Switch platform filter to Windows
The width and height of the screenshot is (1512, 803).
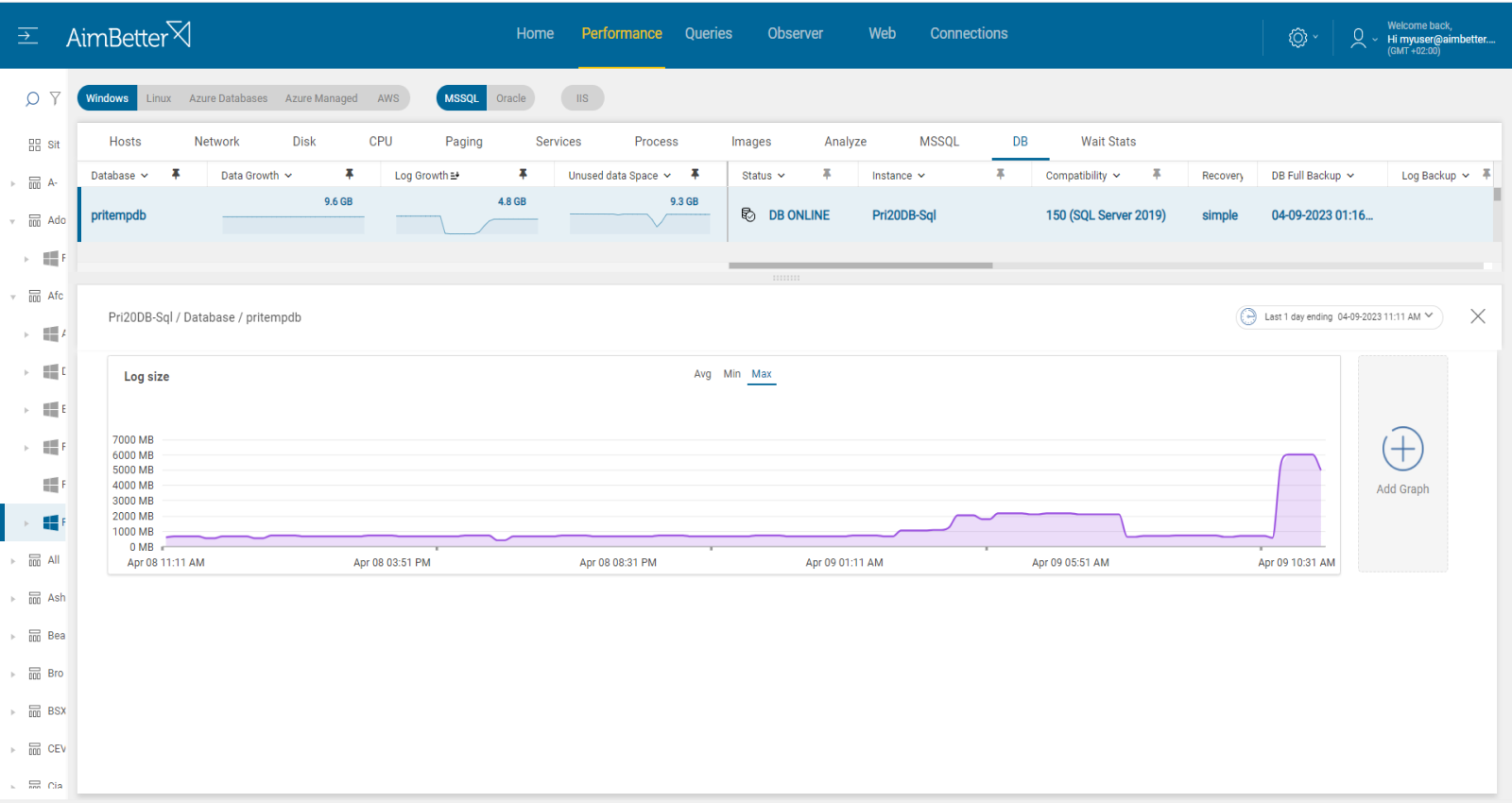pyautogui.click(x=107, y=98)
